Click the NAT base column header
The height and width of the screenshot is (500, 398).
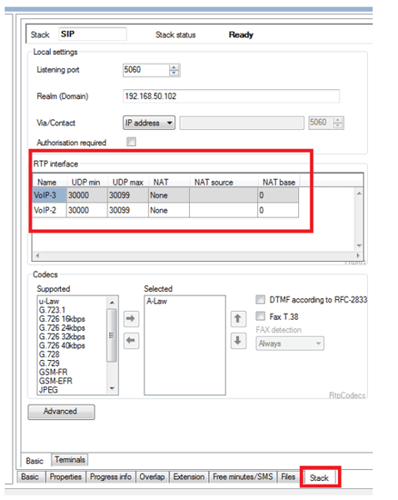click(x=279, y=182)
